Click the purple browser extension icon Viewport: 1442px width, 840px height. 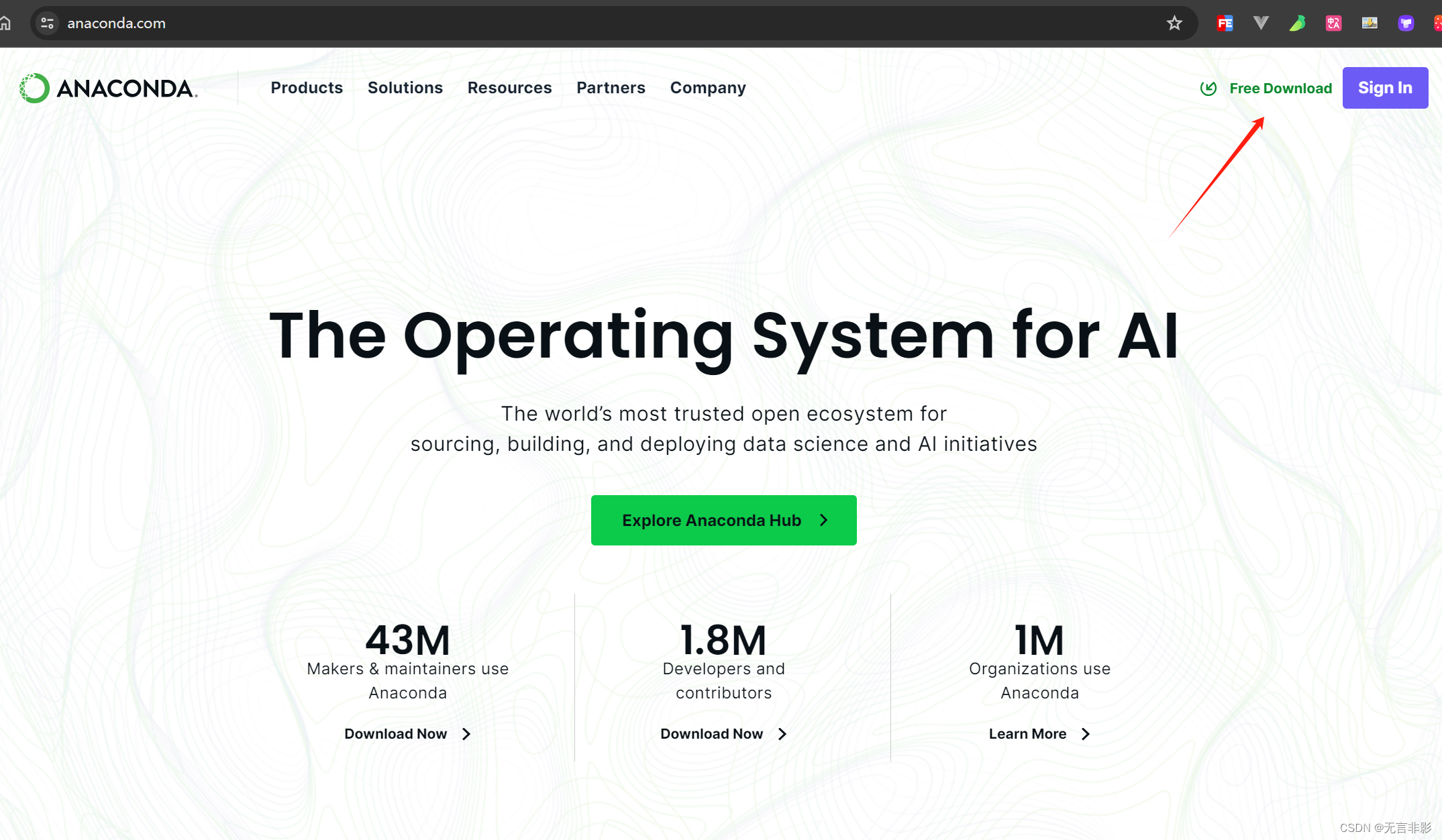(x=1405, y=22)
